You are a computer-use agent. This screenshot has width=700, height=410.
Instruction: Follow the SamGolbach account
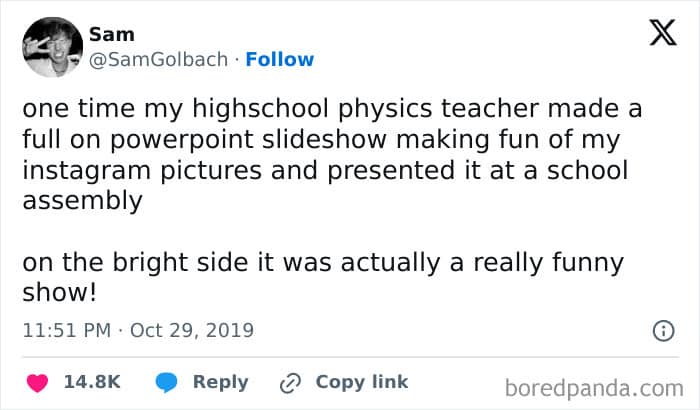tap(280, 59)
